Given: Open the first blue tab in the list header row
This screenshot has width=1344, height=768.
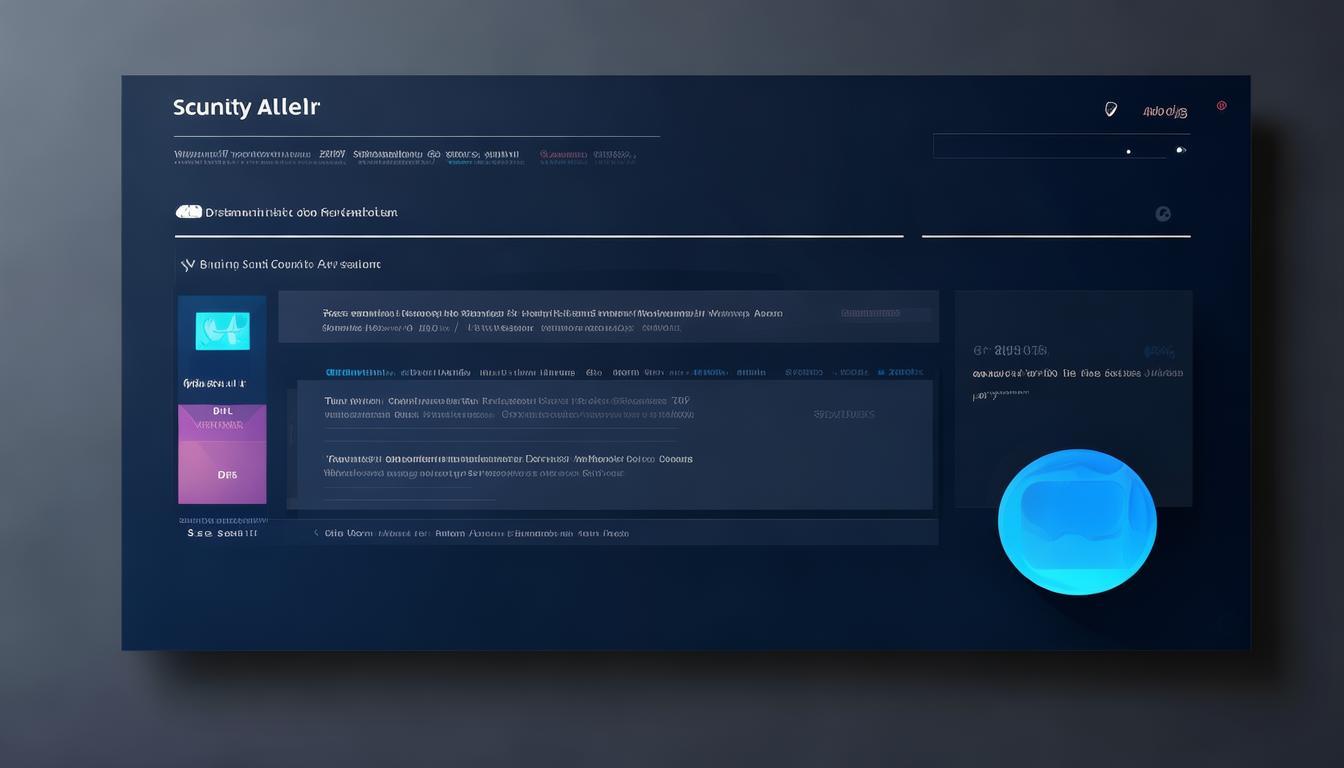Looking at the screenshot, I should [359, 372].
